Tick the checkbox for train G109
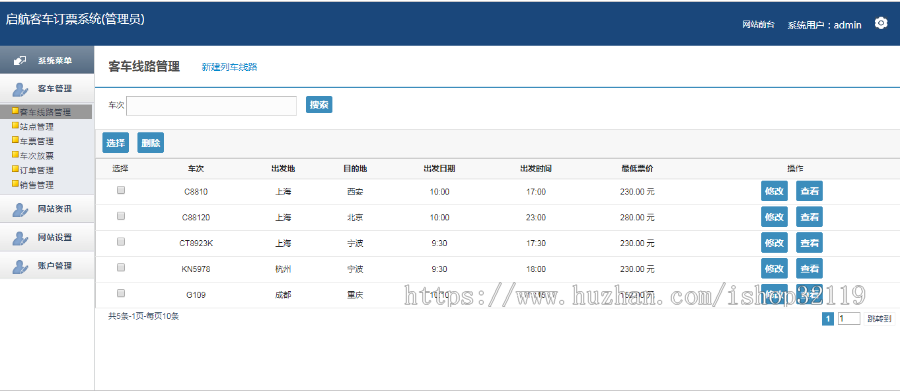Viewport: 900px width, 391px height. pos(121,293)
